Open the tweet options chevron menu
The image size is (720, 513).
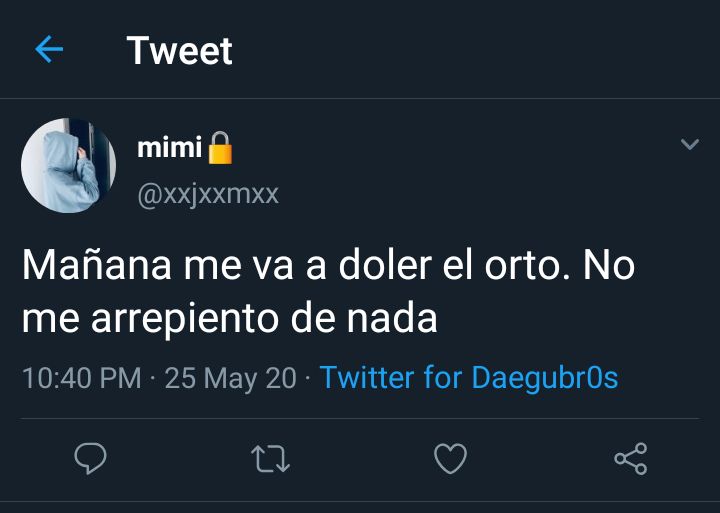point(690,144)
